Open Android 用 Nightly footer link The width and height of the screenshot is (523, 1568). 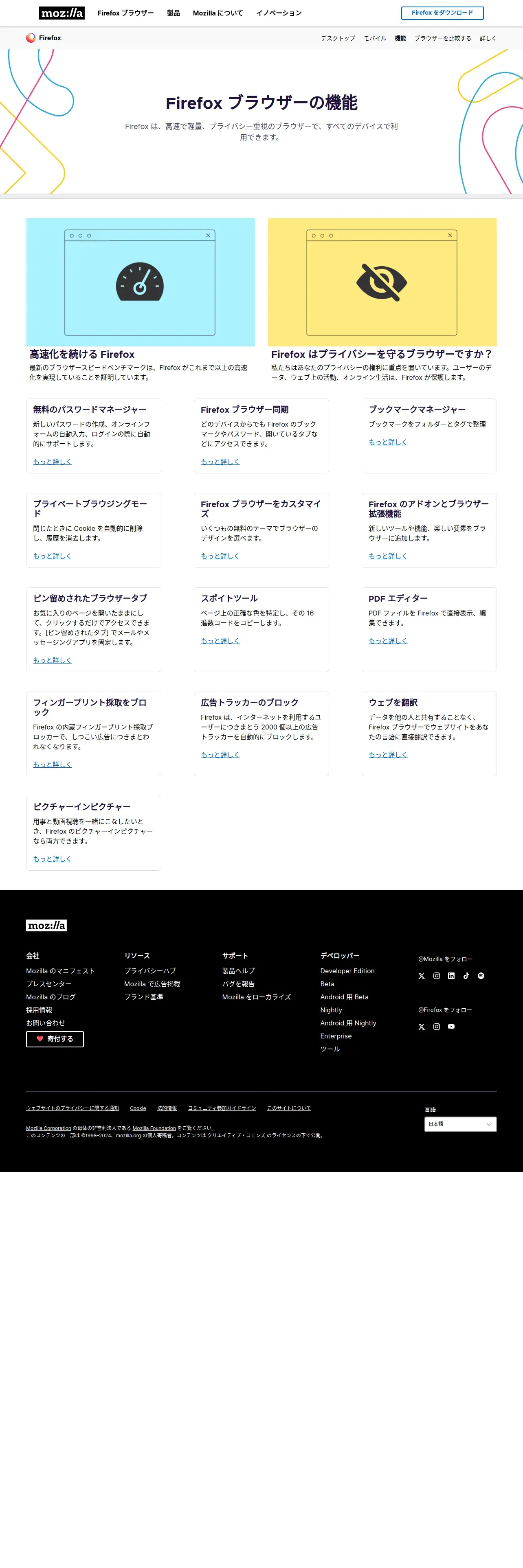click(348, 1023)
